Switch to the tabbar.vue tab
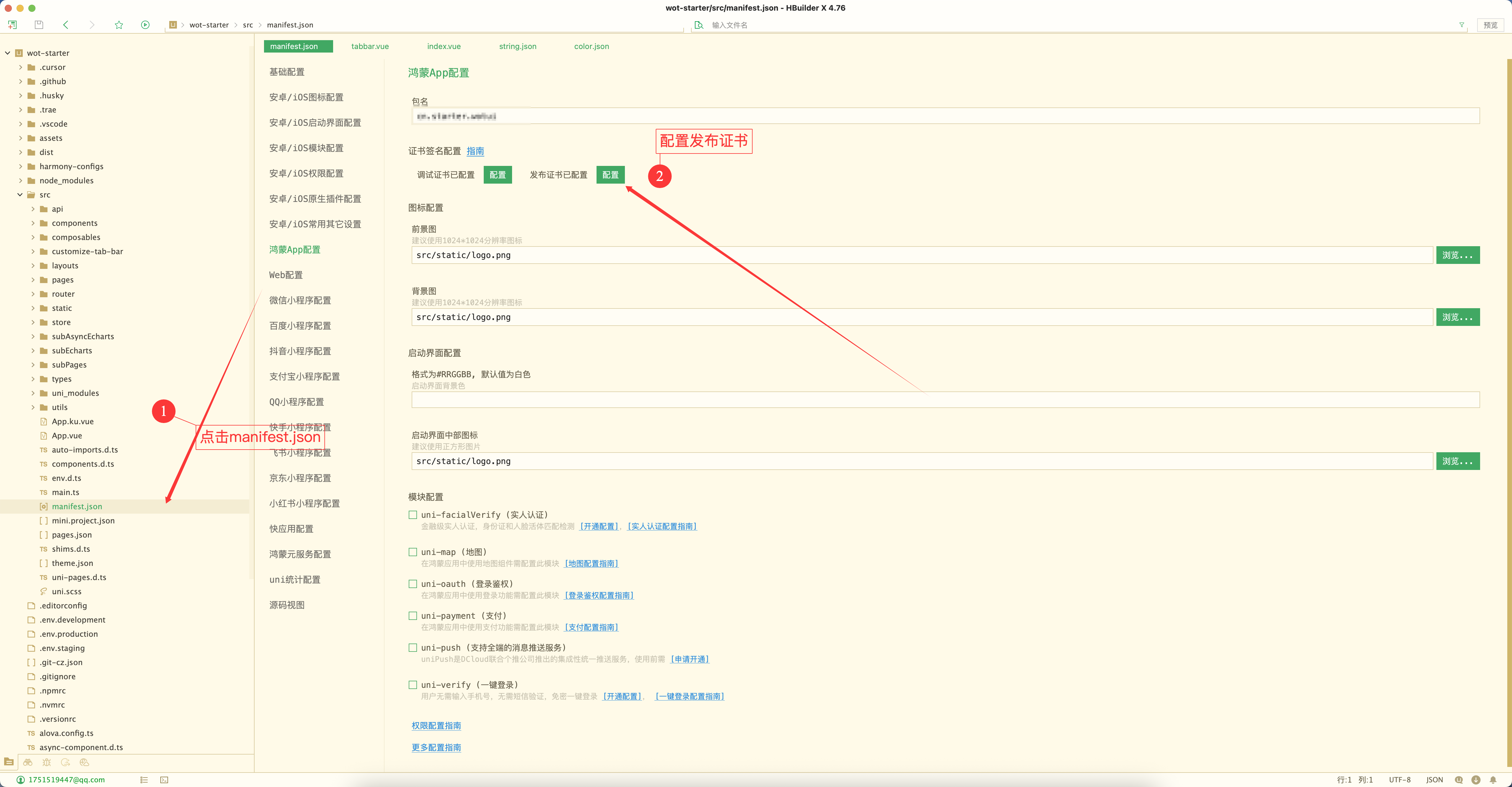Screen dimensions: 1512x787 [370, 46]
